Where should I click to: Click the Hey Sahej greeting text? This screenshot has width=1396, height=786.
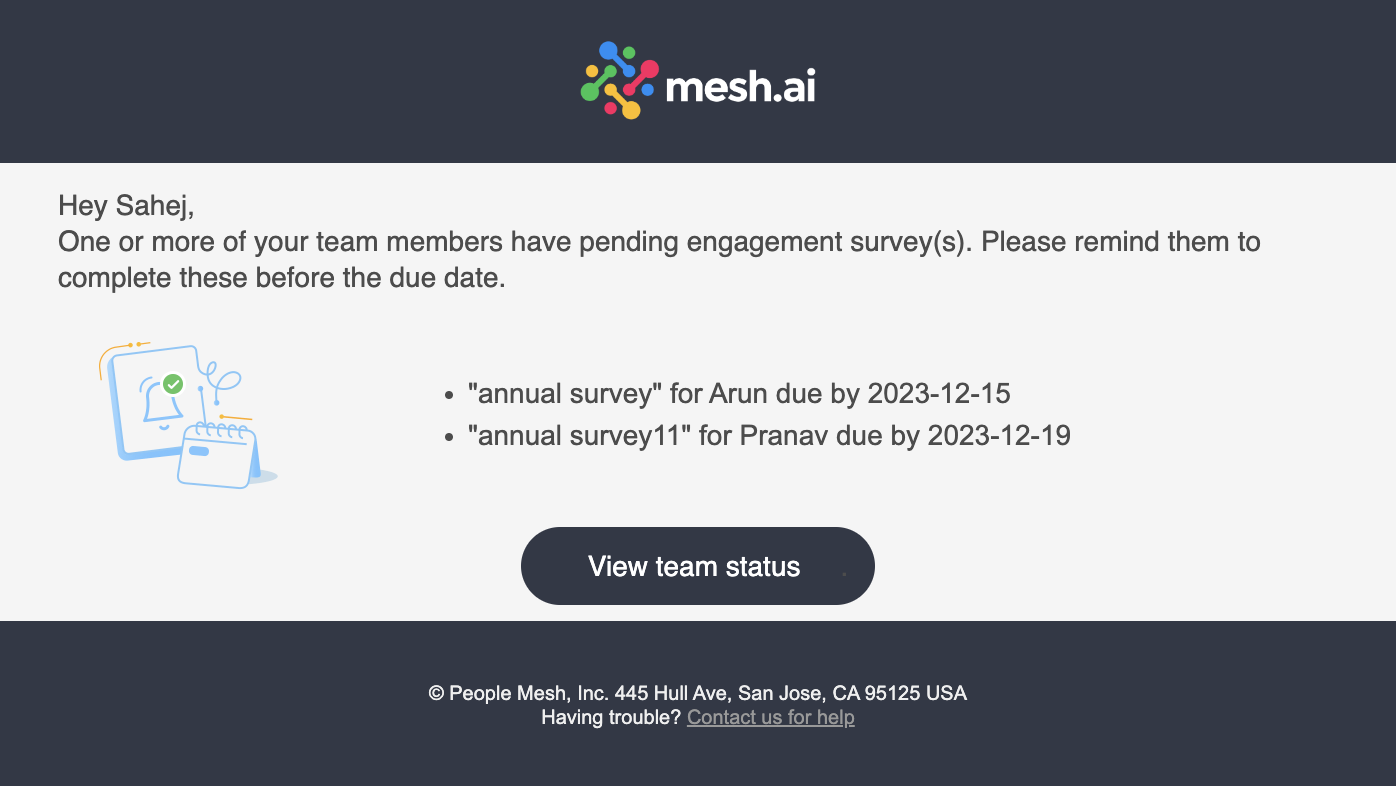128,205
